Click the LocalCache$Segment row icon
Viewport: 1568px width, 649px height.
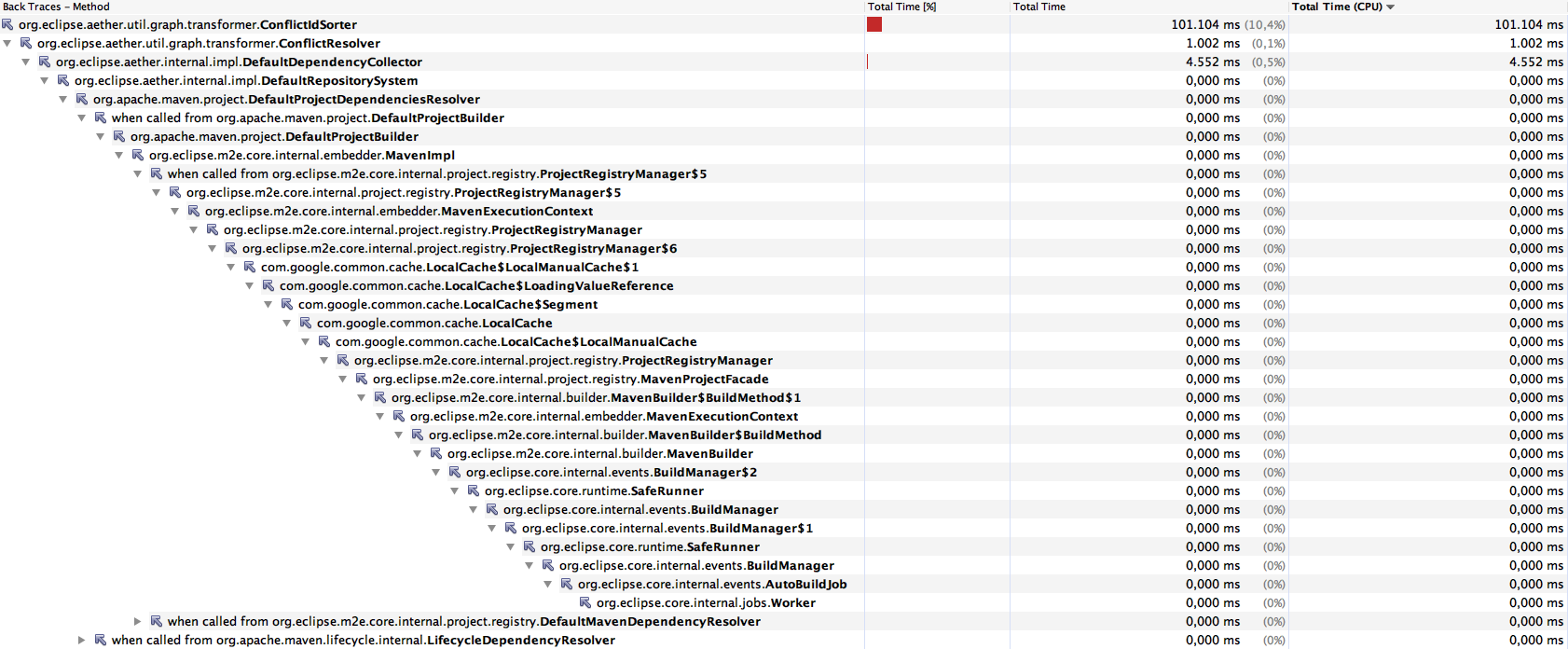(287, 304)
